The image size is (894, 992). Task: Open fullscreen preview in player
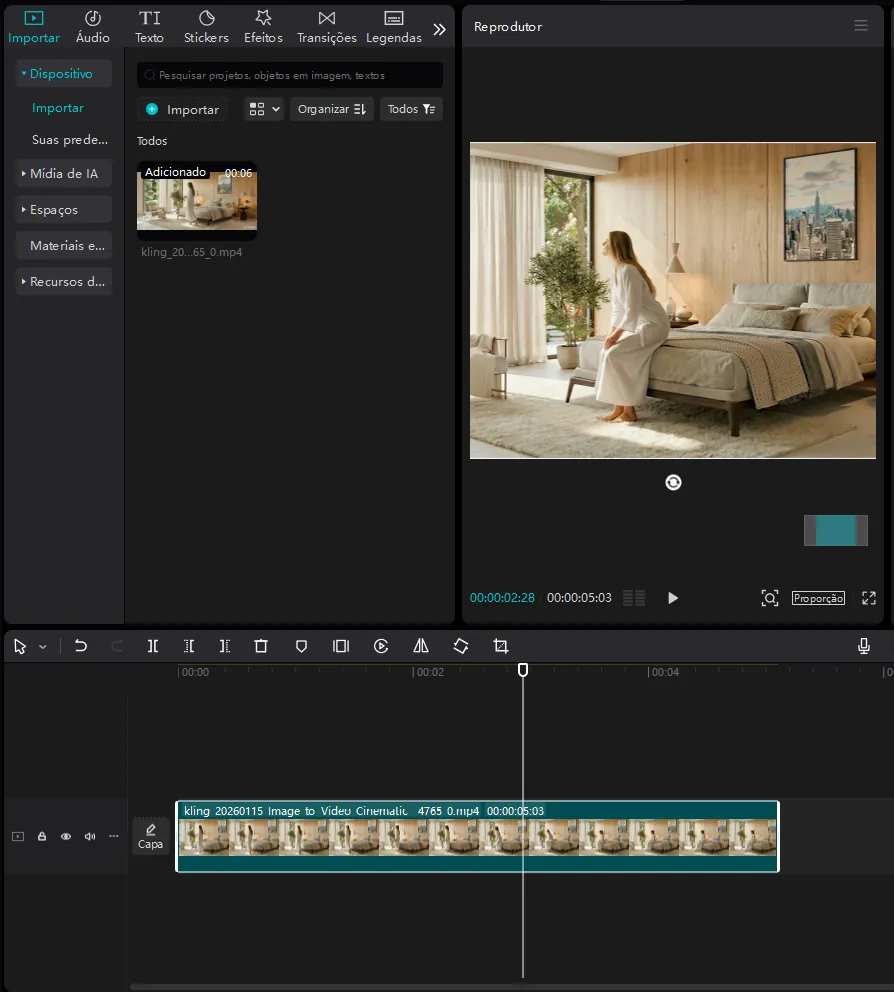coord(868,598)
